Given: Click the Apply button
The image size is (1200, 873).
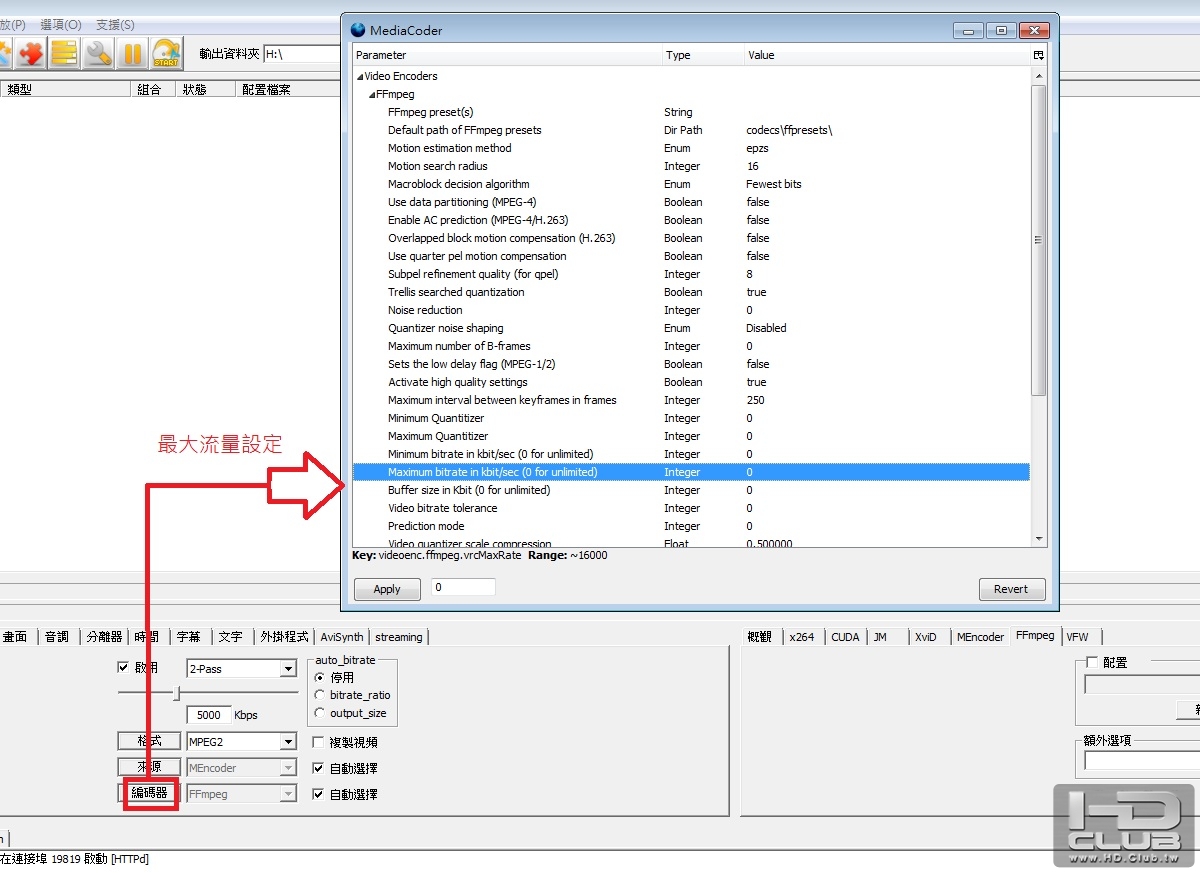Looking at the screenshot, I should click(387, 589).
